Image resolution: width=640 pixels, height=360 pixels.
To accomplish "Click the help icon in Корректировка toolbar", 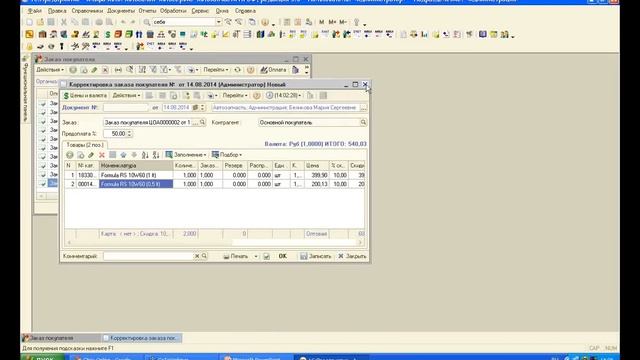I will (256, 96).
